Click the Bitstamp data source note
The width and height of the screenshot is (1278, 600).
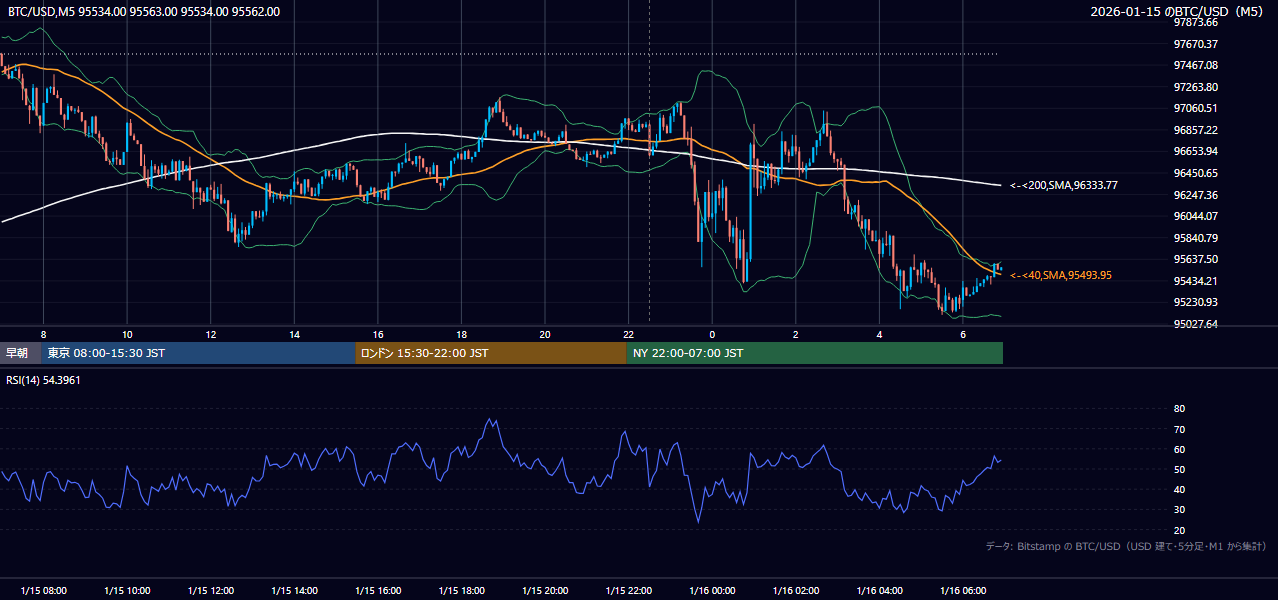tap(1126, 546)
